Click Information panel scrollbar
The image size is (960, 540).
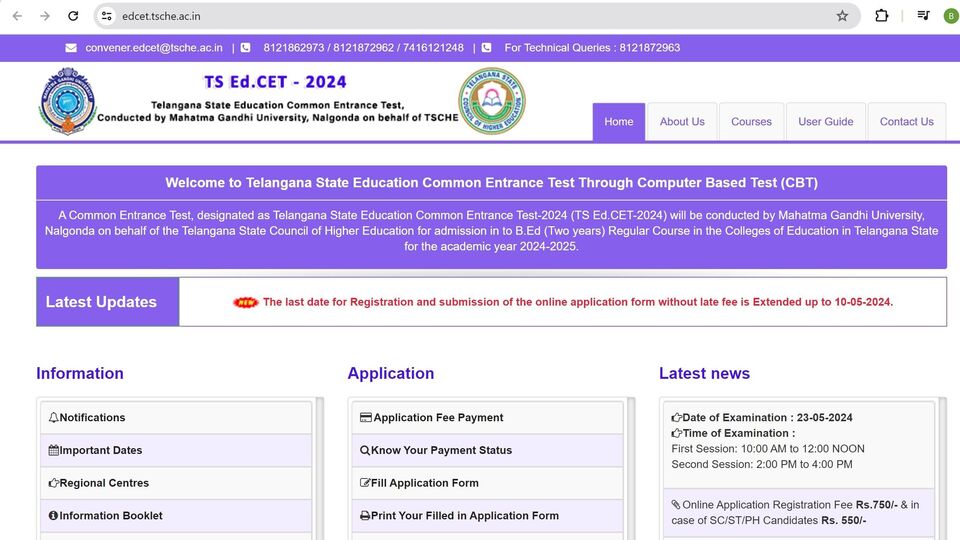pyautogui.click(x=319, y=469)
